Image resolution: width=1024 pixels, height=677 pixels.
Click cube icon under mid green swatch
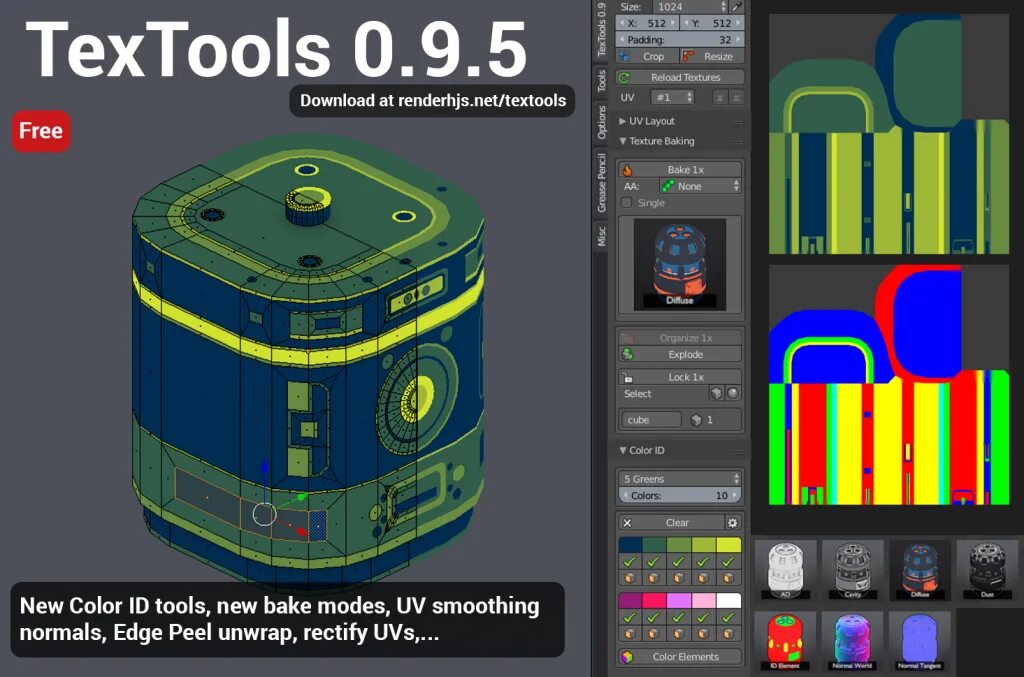coord(679,578)
